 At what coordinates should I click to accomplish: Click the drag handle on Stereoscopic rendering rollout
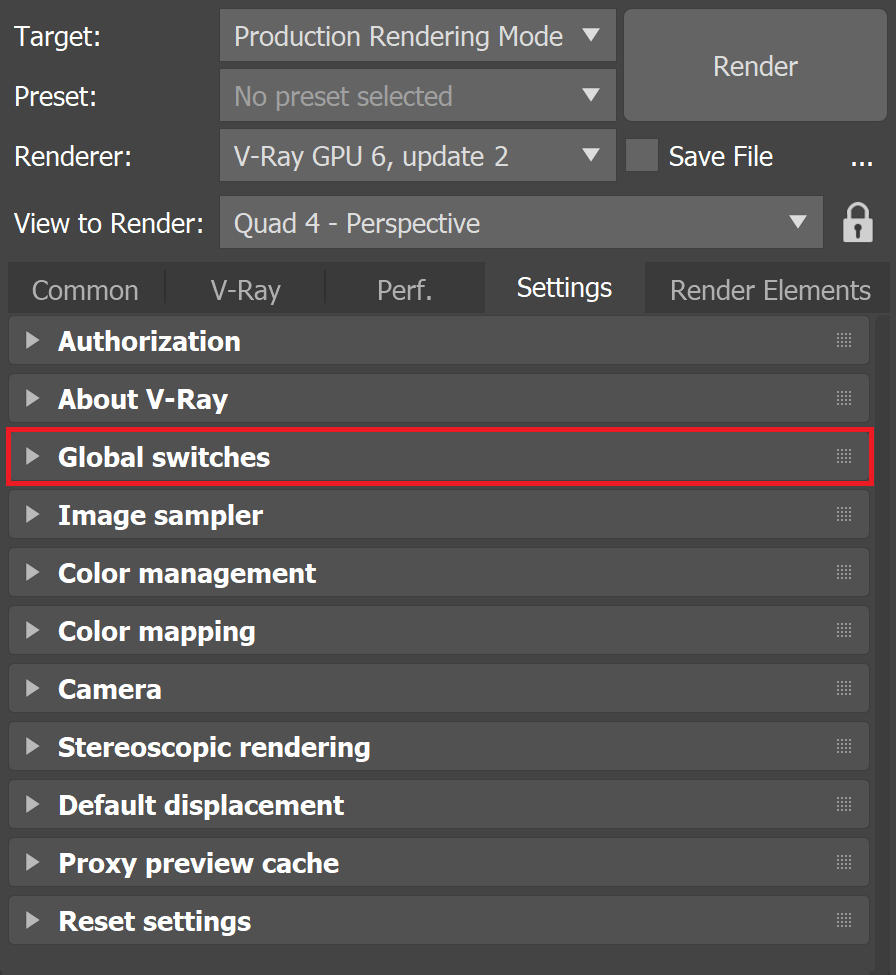pos(841,746)
